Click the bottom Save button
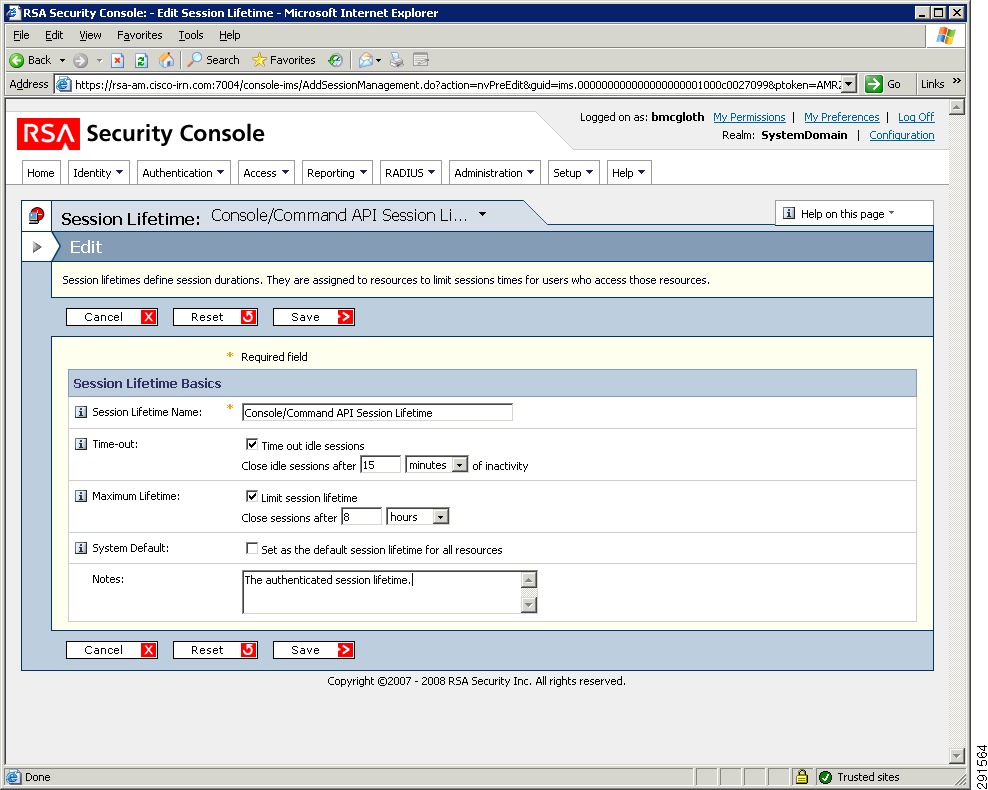Screen dimensions: 988x790 tap(314, 650)
